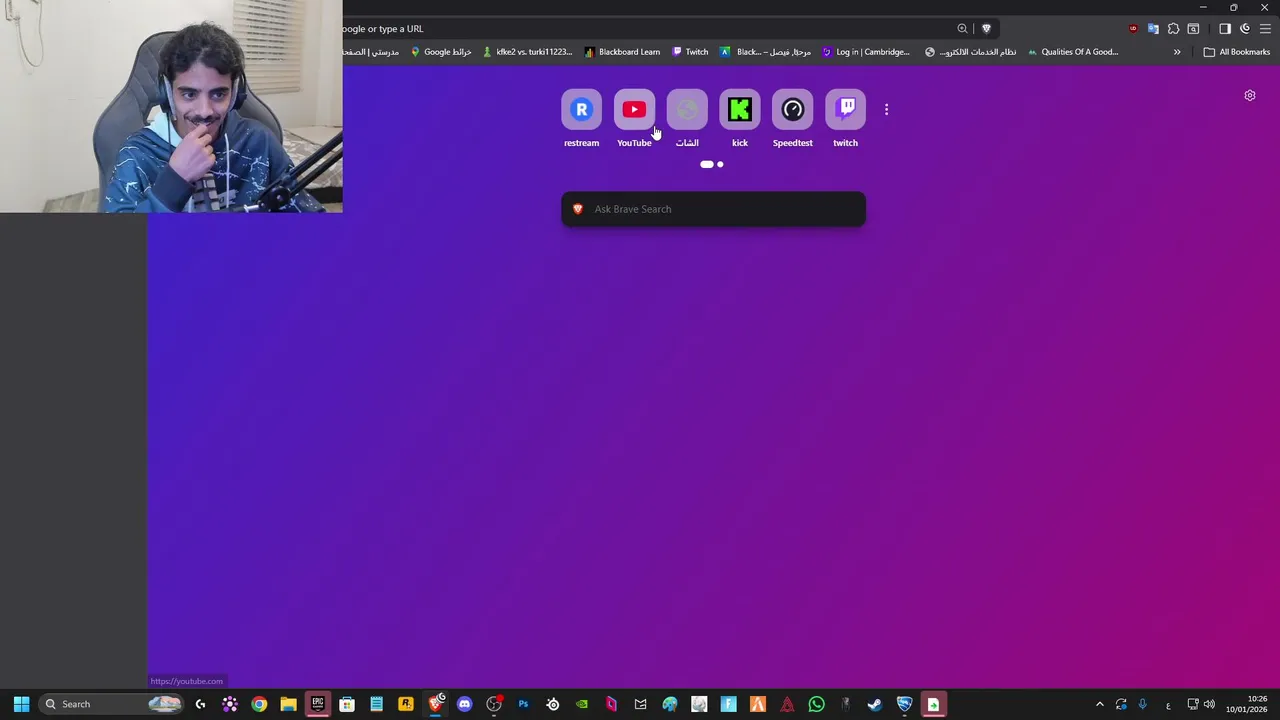Expand the hidden bookmarks overflow chevron
Viewport: 1280px width, 720px height.
pyautogui.click(x=1177, y=52)
